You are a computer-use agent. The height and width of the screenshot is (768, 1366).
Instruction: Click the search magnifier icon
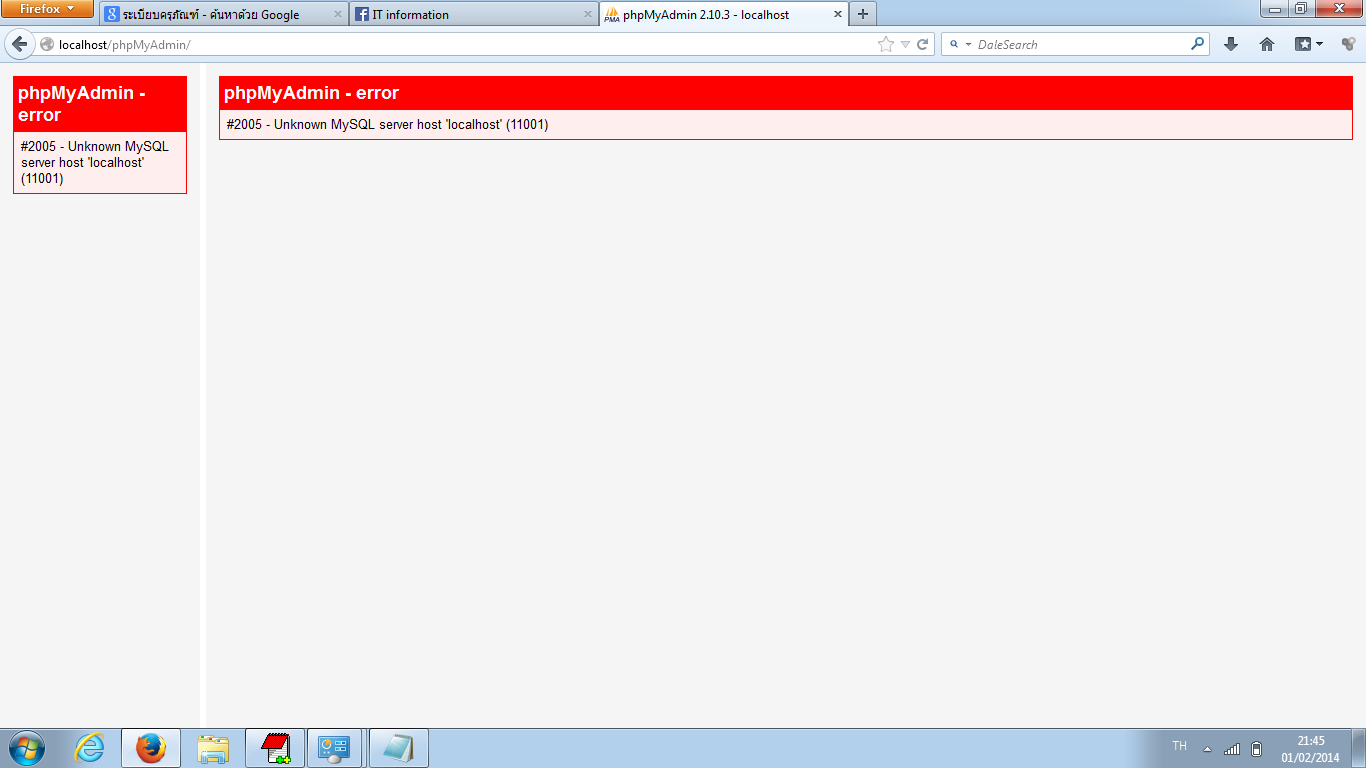pos(1198,44)
